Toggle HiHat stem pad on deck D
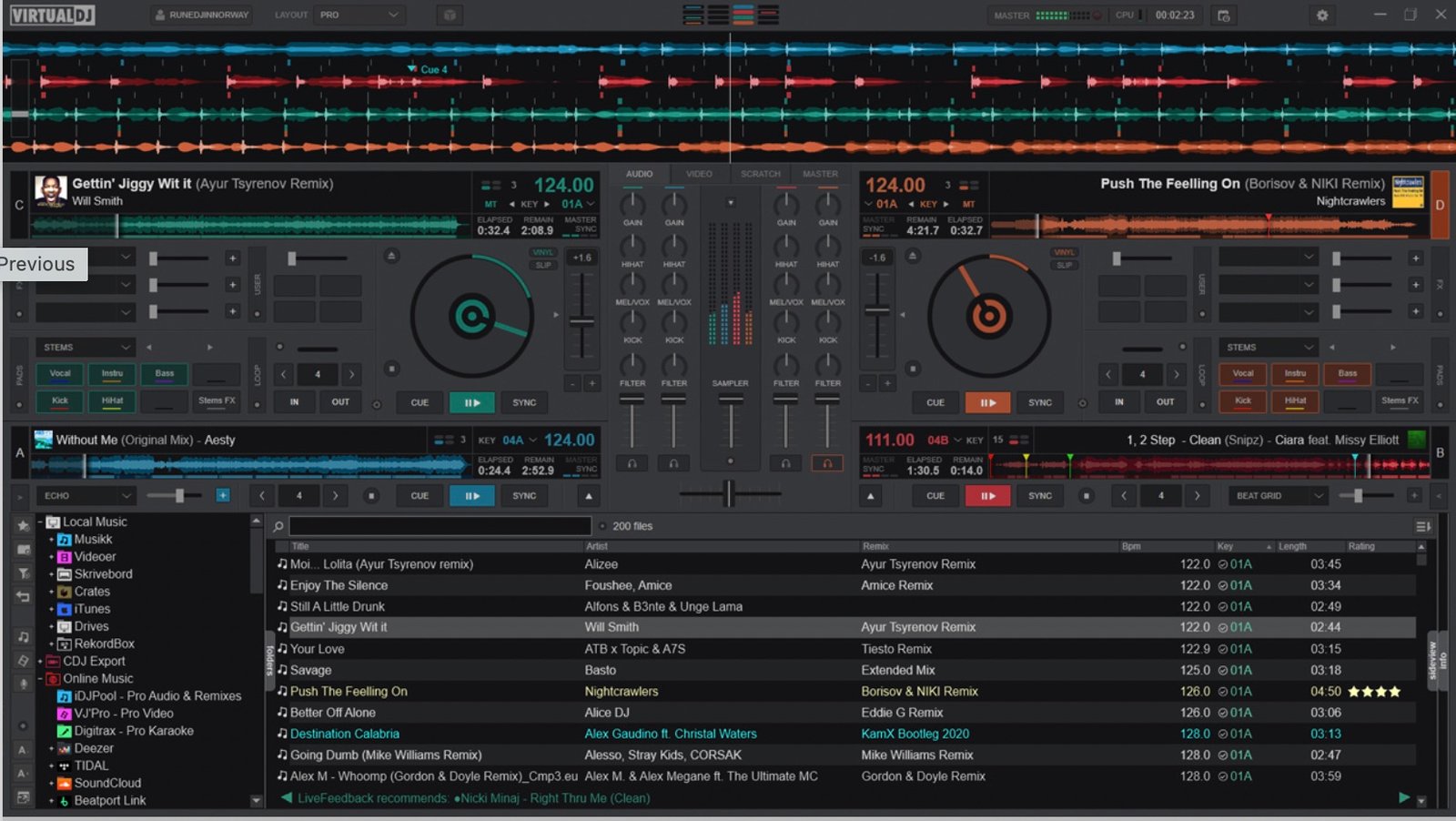Image resolution: width=1456 pixels, height=821 pixels. [x=1295, y=400]
